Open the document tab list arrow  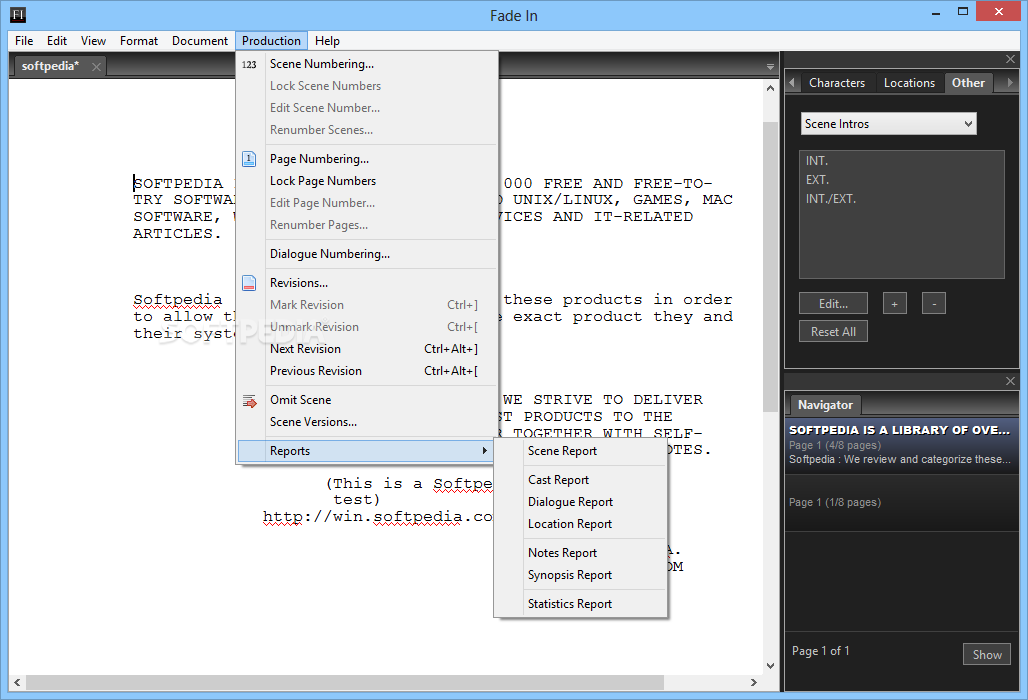pos(770,67)
